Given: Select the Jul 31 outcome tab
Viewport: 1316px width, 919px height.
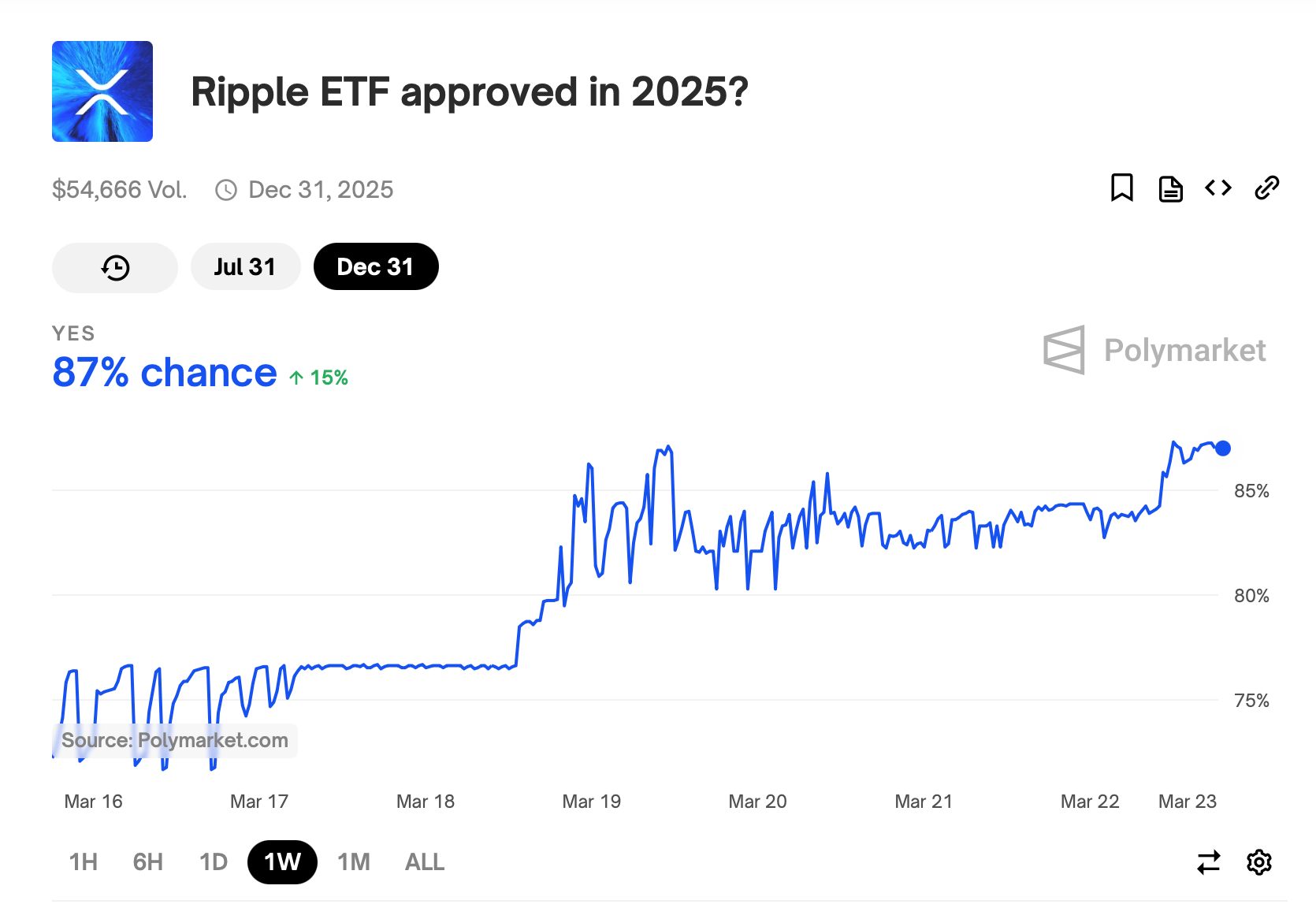Looking at the screenshot, I should point(245,266).
